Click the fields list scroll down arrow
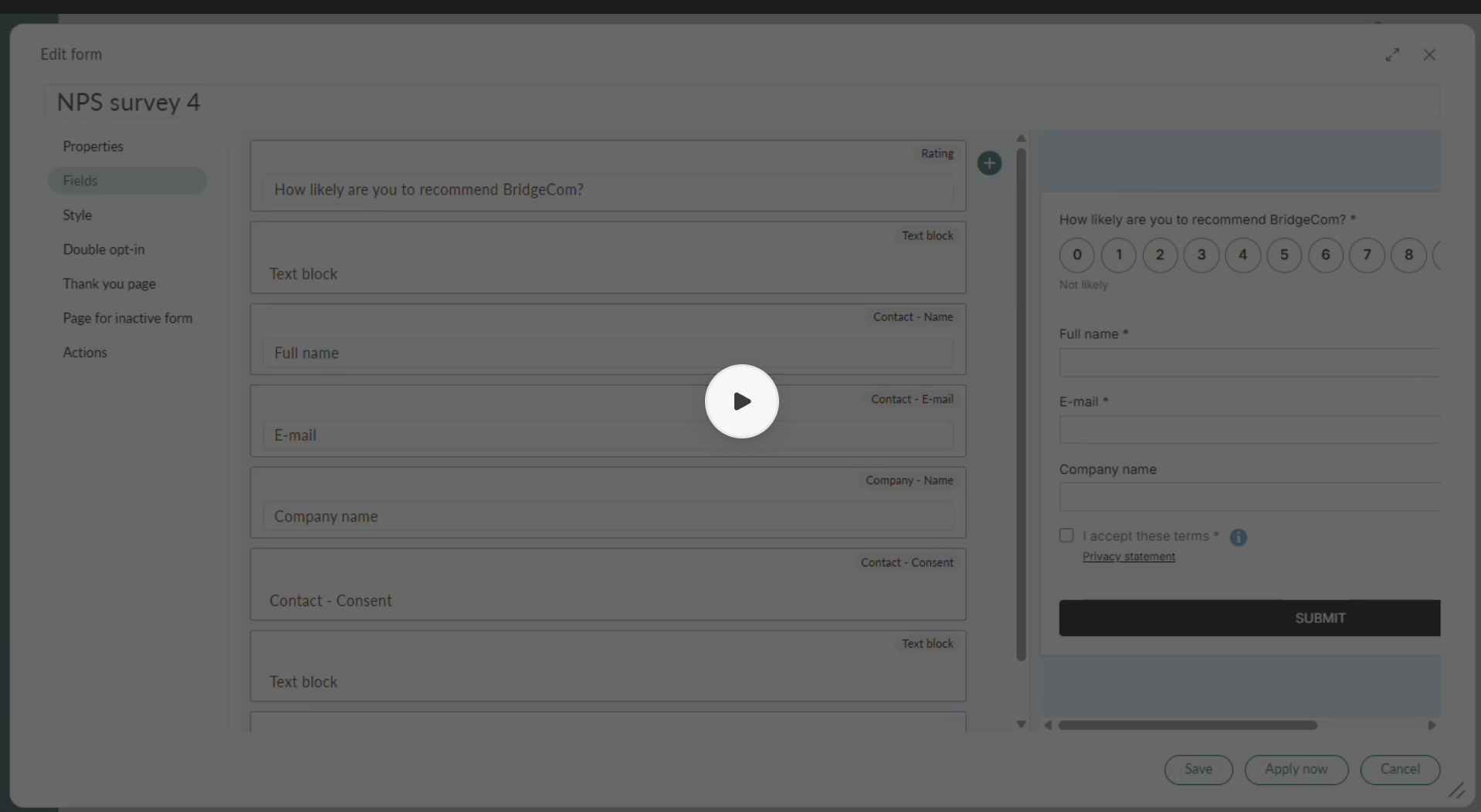 (x=1021, y=724)
